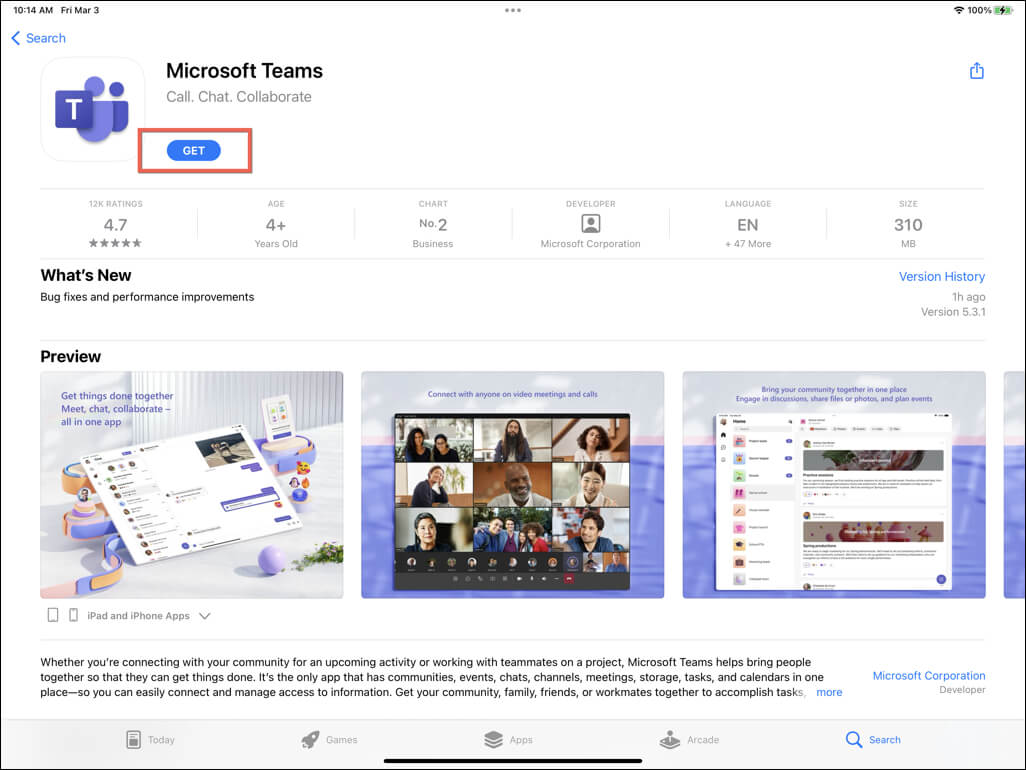Open the Games tab rocket icon
The width and height of the screenshot is (1026, 770).
(310, 739)
